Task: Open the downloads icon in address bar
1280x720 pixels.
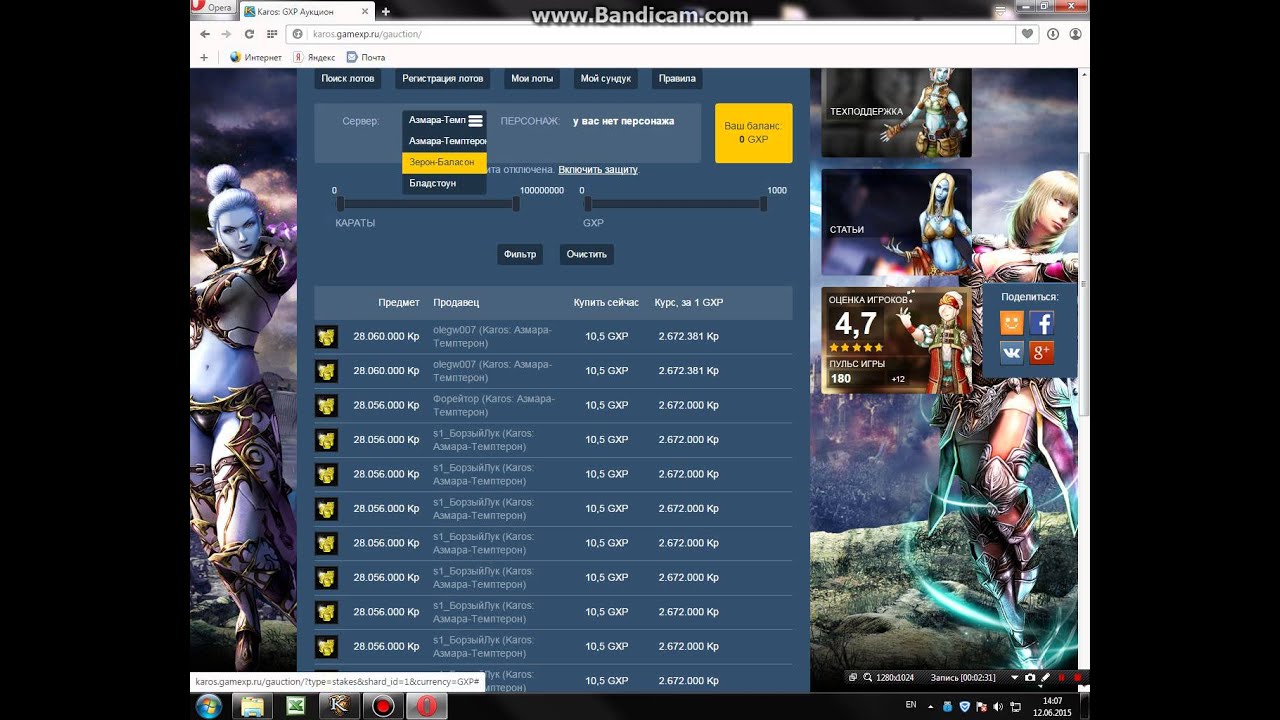Action: point(1053,33)
